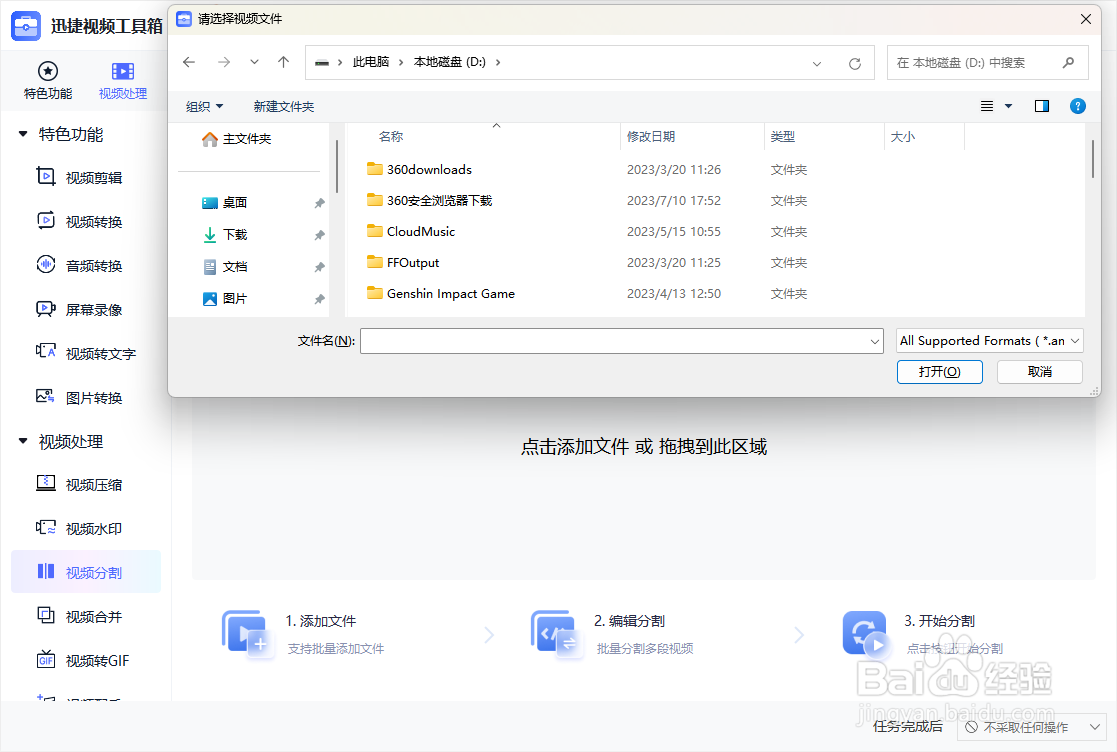Click the search magnifier icon
The height and width of the screenshot is (752, 1117).
(1068, 63)
